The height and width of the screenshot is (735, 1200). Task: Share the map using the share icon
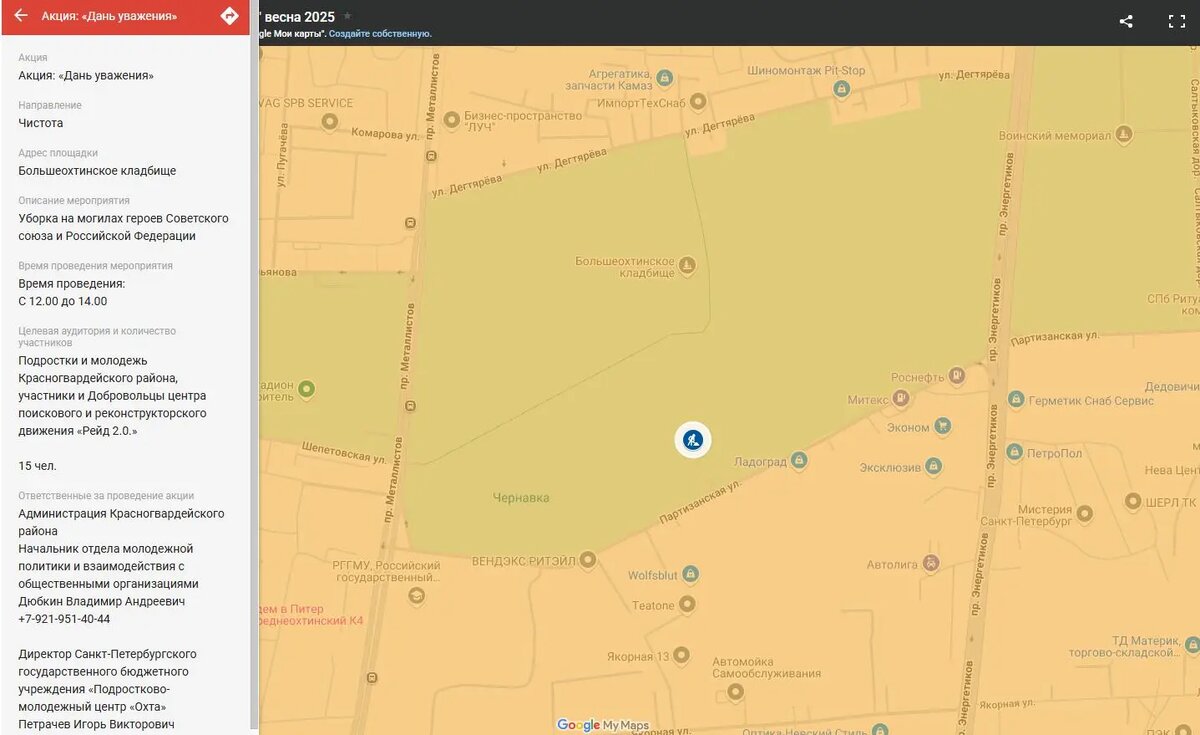1126,21
